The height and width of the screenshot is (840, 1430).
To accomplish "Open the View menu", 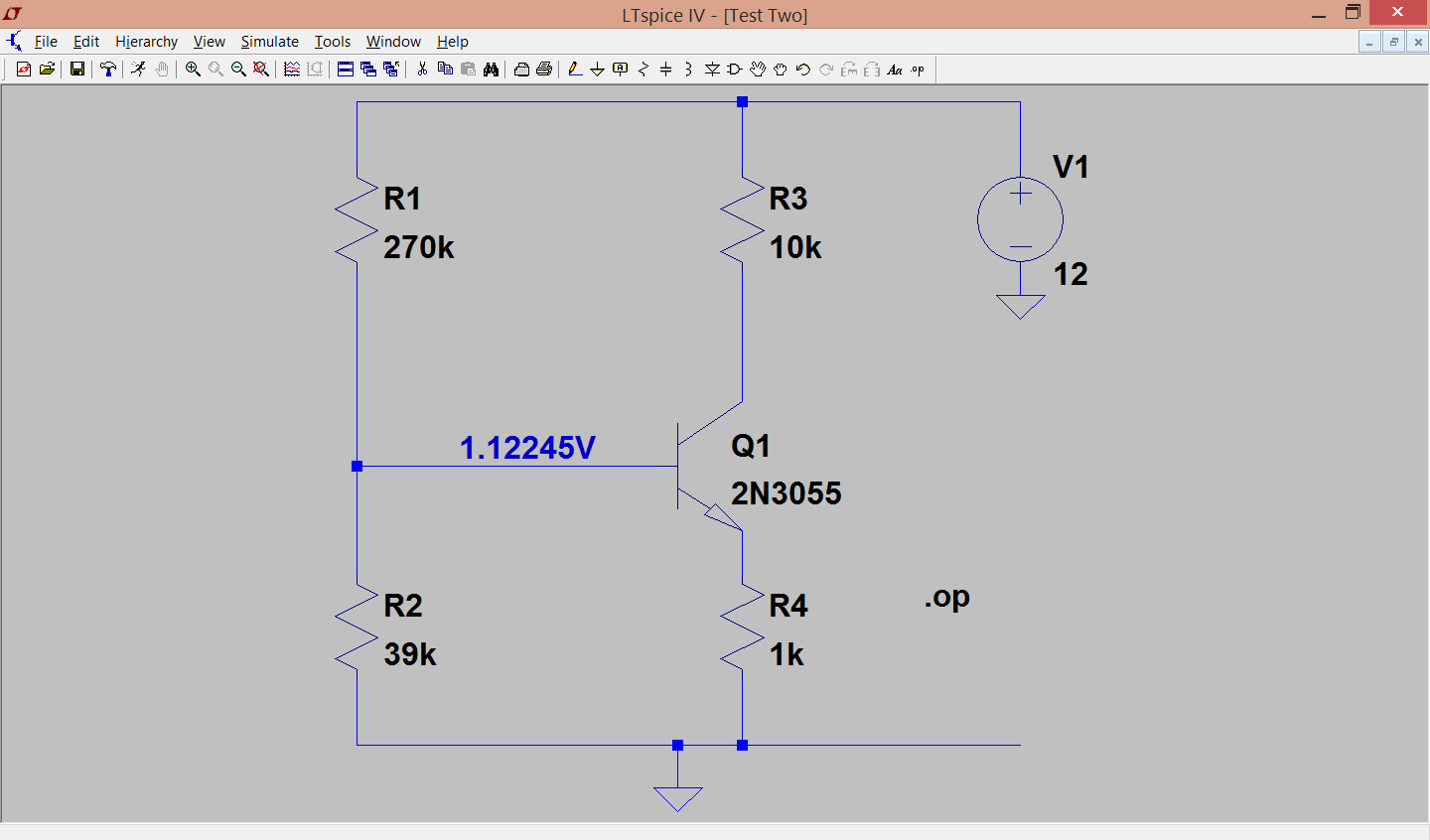I will click(209, 42).
